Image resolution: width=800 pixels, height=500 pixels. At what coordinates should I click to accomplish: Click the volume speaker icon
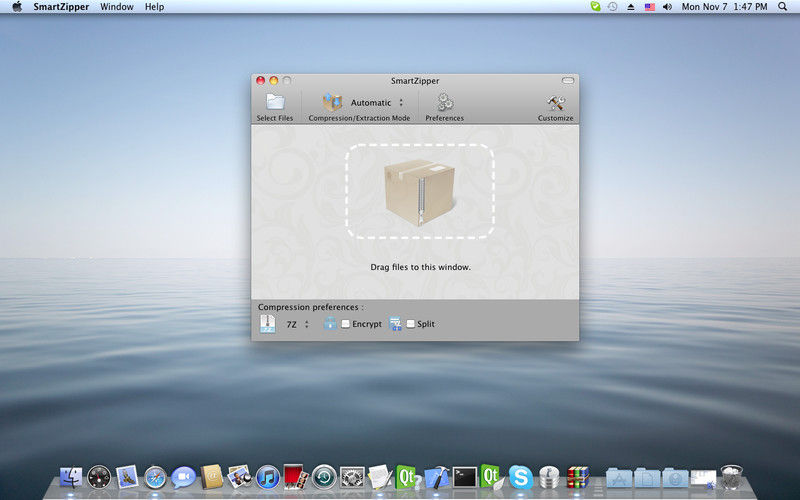[667, 7]
